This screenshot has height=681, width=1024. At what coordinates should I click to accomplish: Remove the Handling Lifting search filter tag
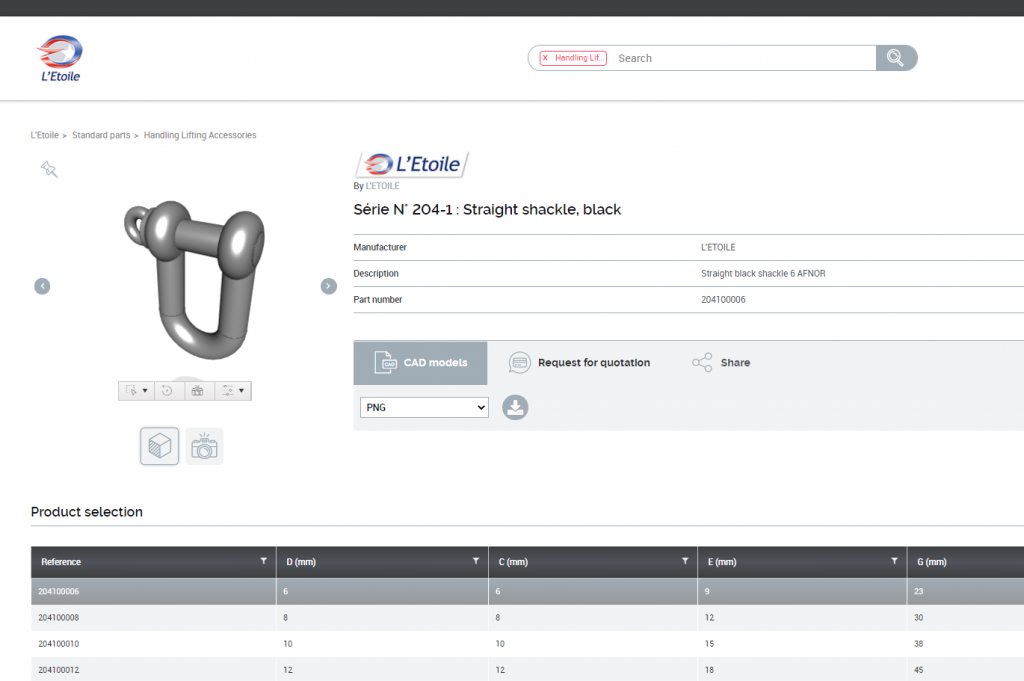coord(545,58)
